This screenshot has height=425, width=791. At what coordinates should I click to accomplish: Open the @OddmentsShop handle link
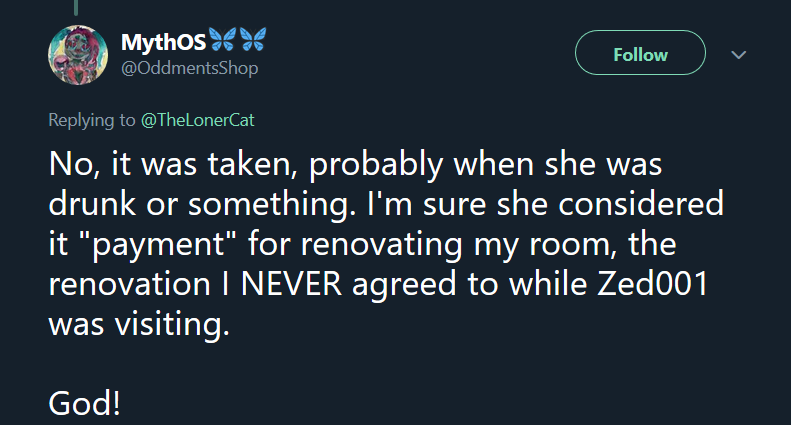coord(190,68)
